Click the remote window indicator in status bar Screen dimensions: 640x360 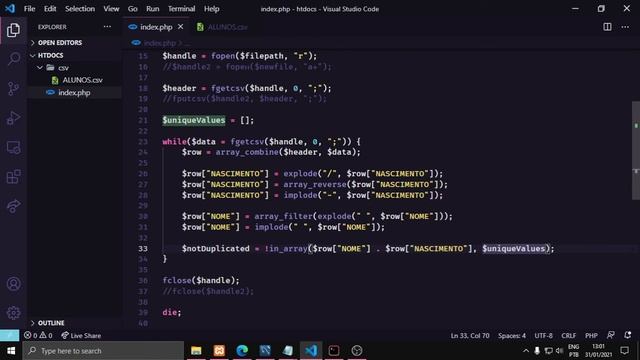point(9,336)
